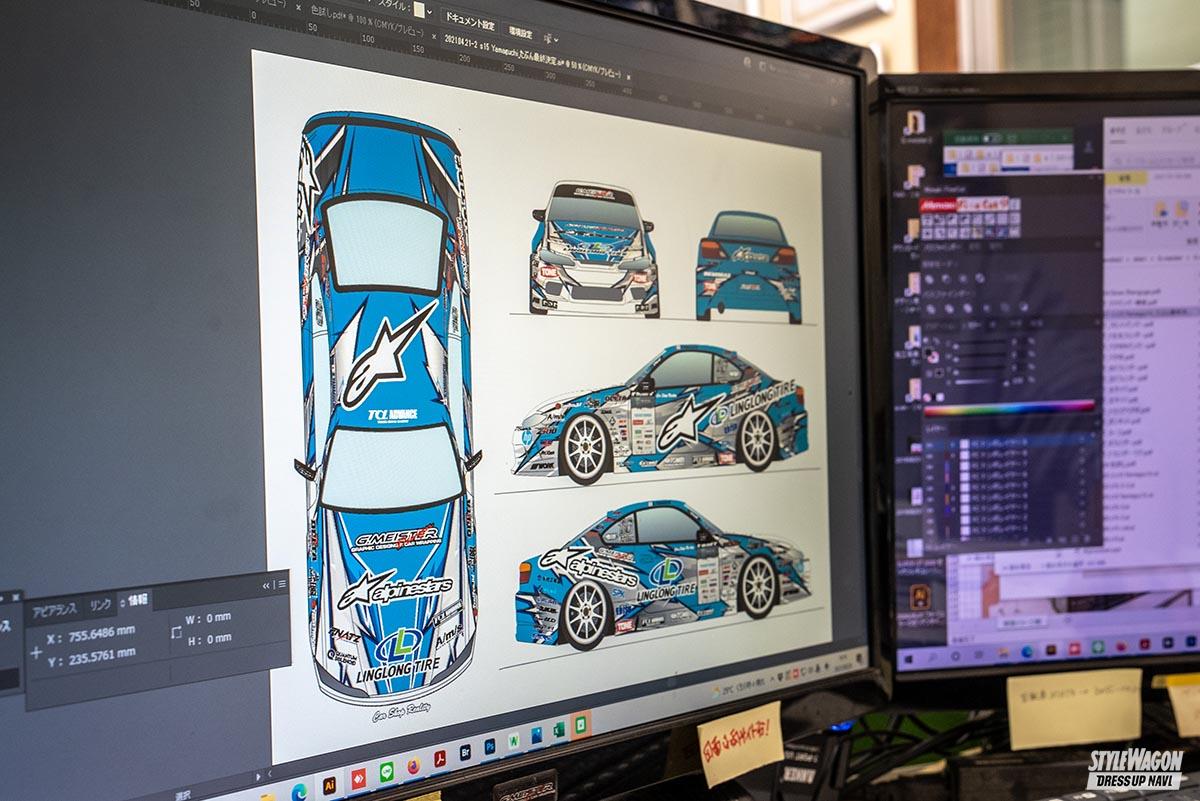
Task: Open Adobe Bridge from the taskbar
Action: [x=465, y=752]
